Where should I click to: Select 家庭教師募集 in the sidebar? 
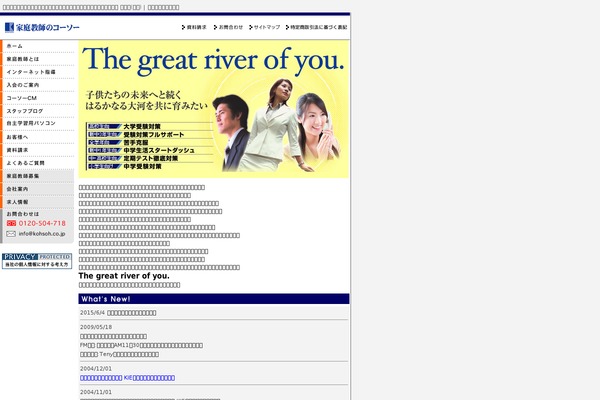(x=38, y=176)
